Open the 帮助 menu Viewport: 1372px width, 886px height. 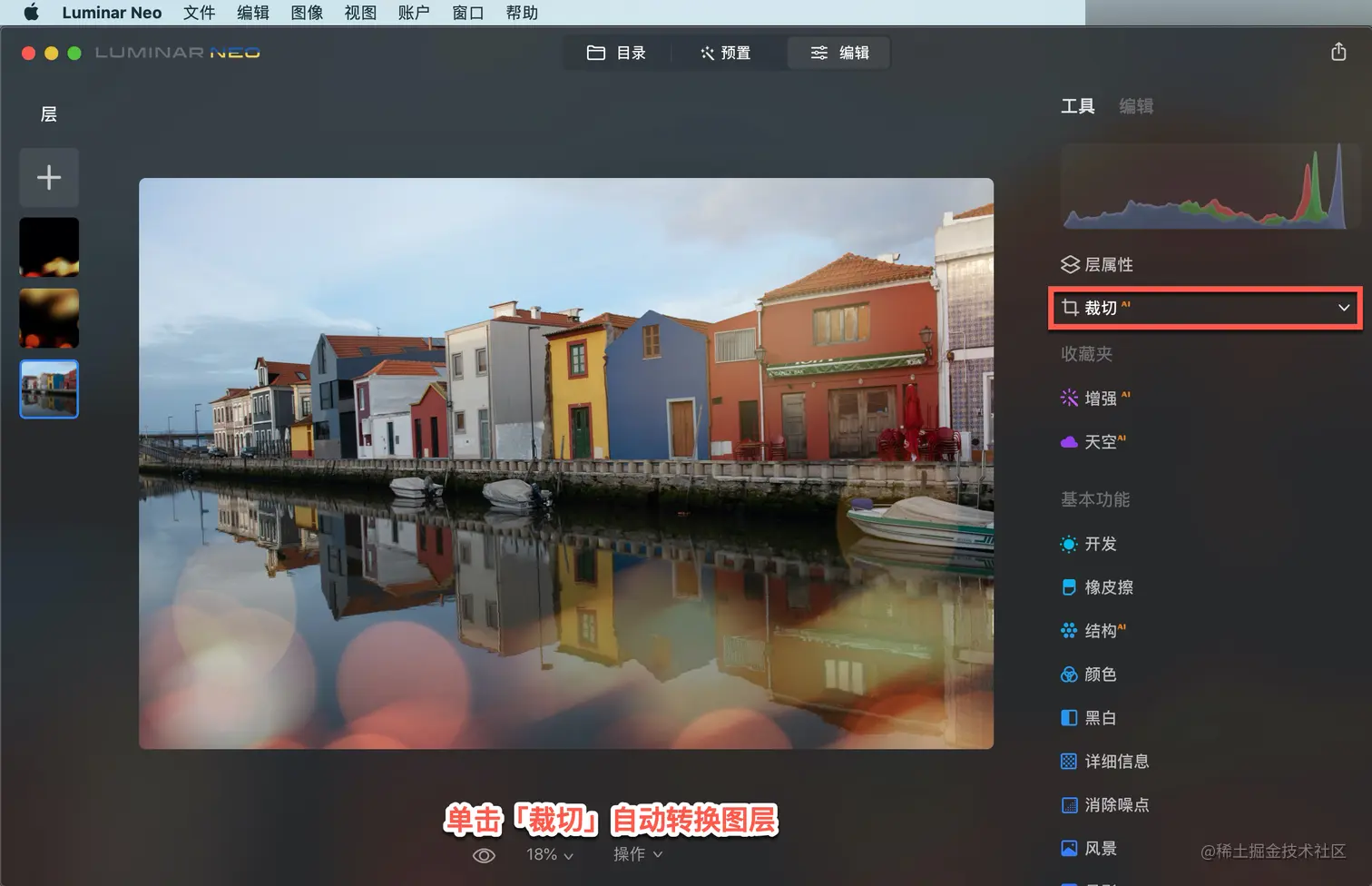pyautogui.click(x=522, y=13)
